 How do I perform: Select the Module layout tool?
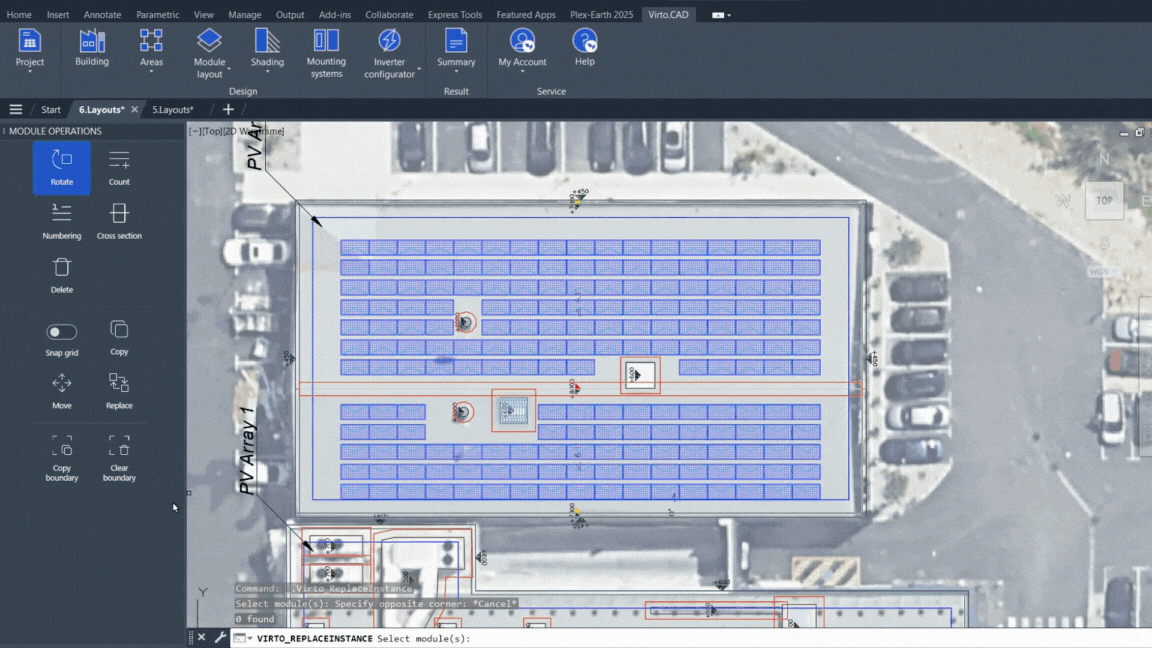pos(209,53)
